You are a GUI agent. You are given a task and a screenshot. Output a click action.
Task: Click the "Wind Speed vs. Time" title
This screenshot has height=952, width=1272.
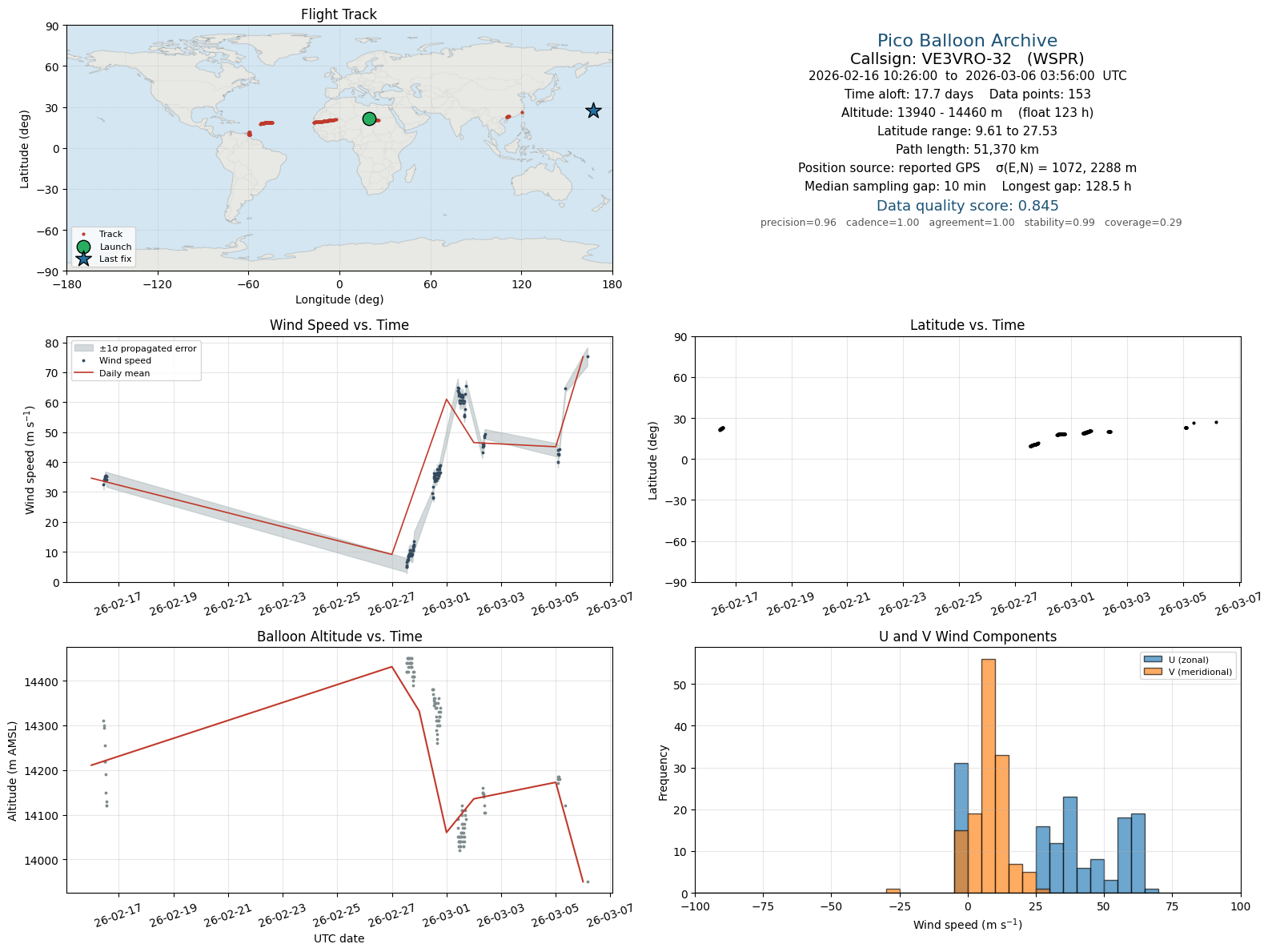pyautogui.click(x=339, y=325)
